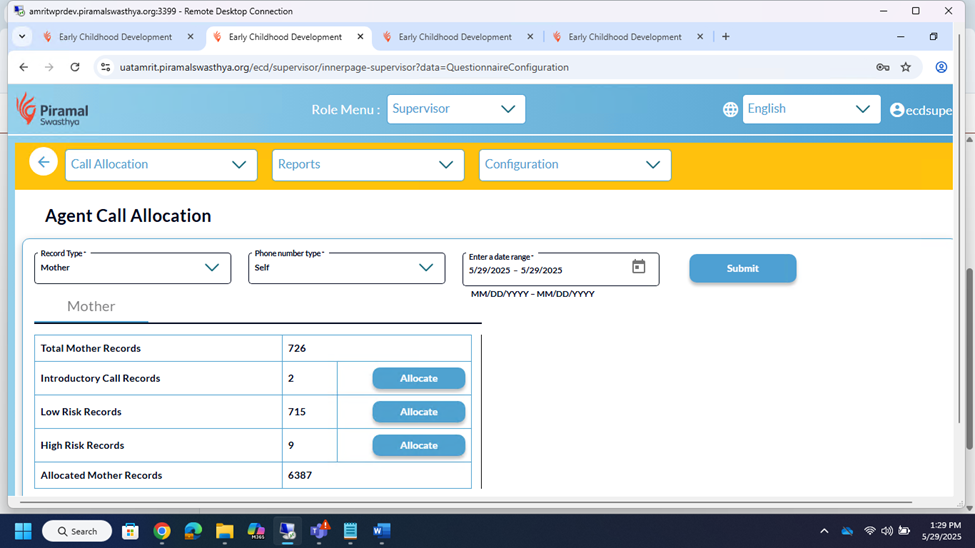975x548 pixels.
Task: Click the Submit button
Action: coord(742,268)
